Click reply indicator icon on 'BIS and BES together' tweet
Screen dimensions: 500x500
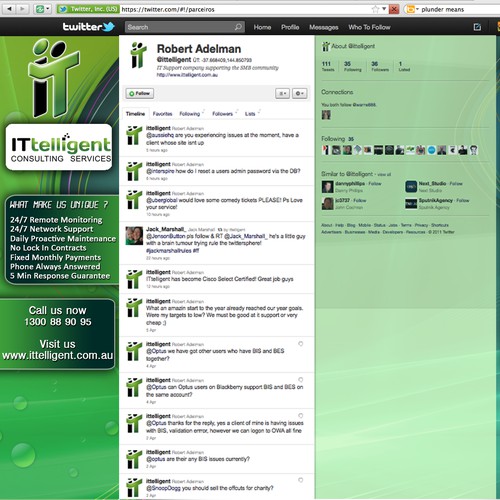(301, 344)
